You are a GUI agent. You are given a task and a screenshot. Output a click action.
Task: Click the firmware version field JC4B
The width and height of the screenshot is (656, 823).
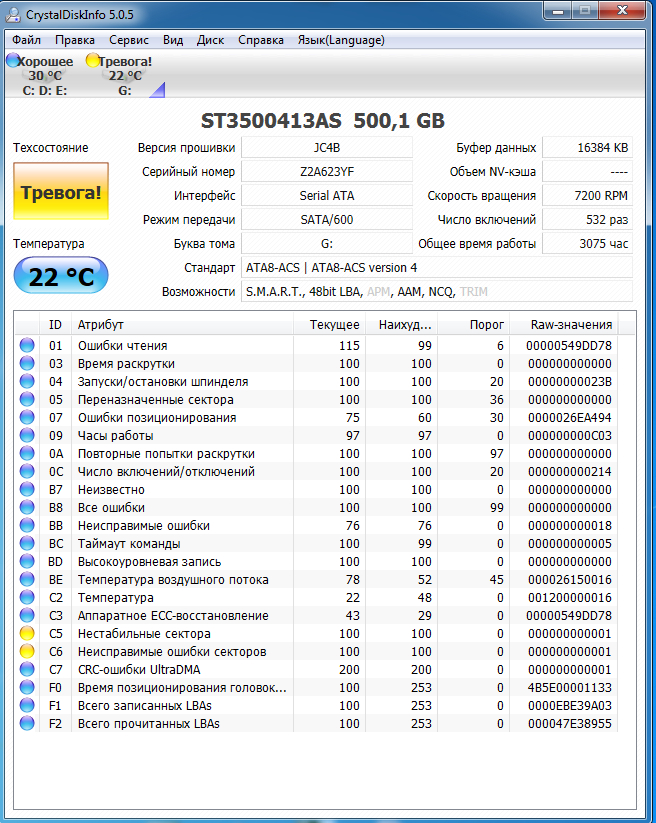point(327,147)
